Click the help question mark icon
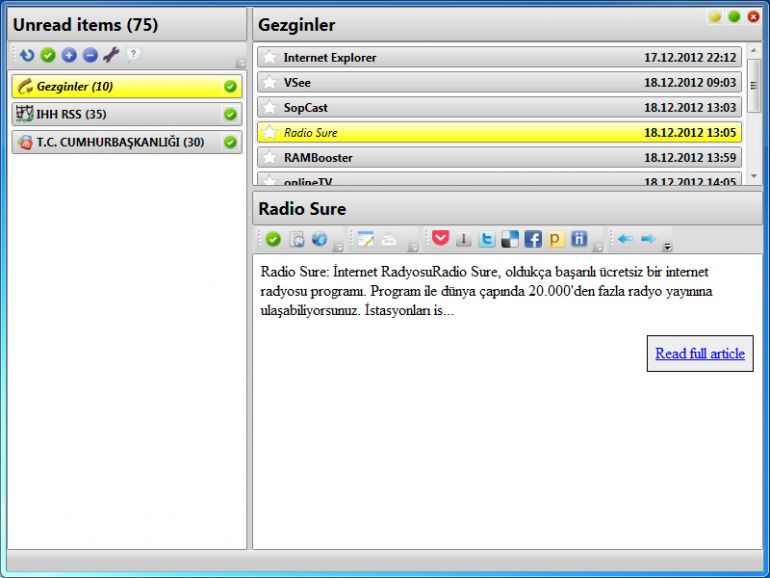The width and height of the screenshot is (770, 578). 133,55
